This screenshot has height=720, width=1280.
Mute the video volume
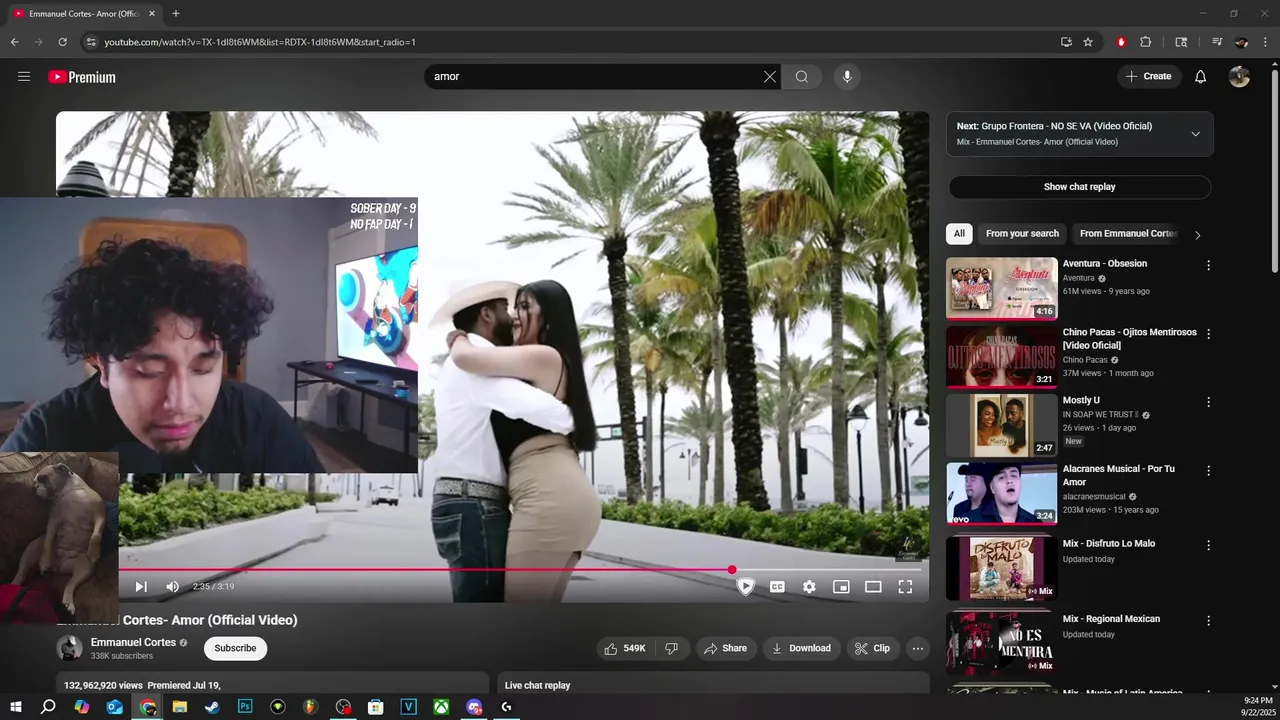click(x=172, y=587)
